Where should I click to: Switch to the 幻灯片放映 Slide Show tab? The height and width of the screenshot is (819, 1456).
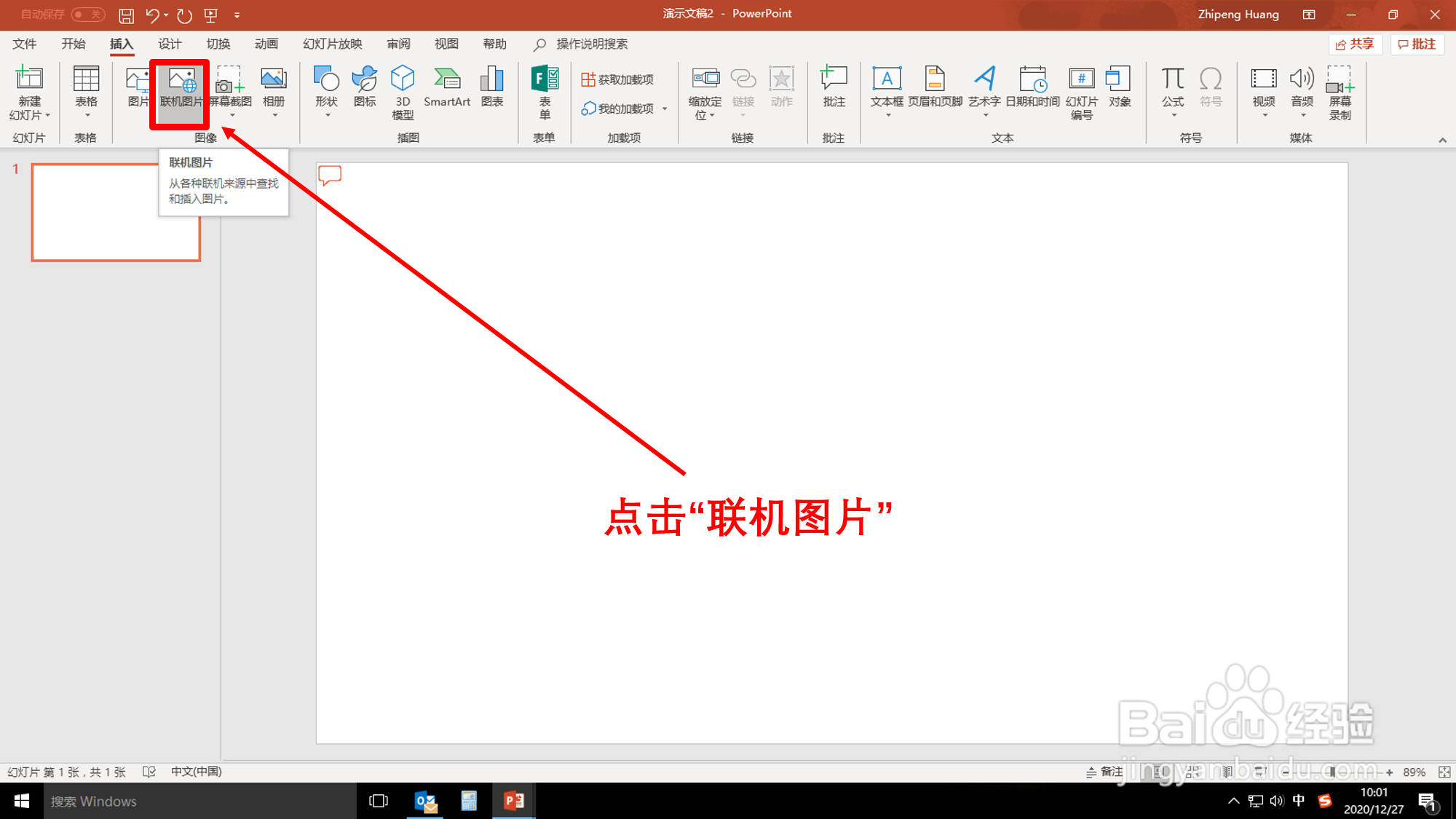click(333, 44)
